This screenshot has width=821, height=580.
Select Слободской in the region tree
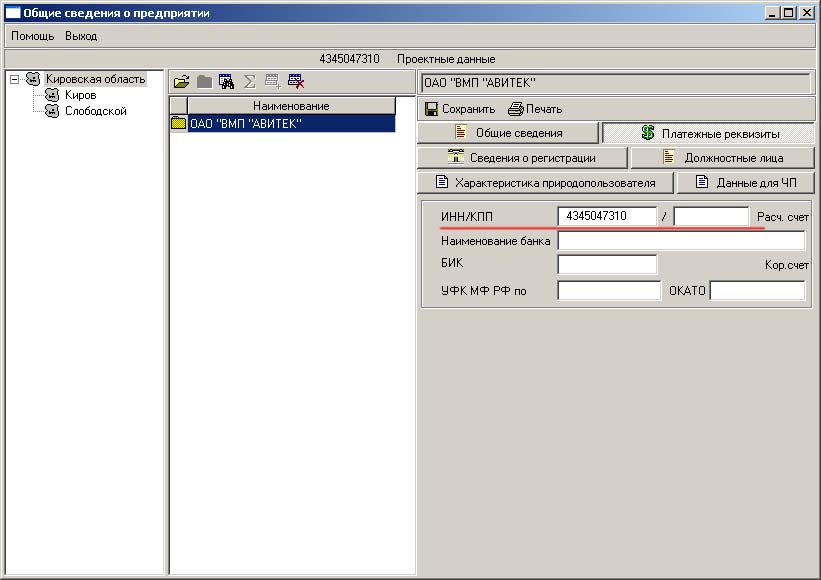[95, 111]
